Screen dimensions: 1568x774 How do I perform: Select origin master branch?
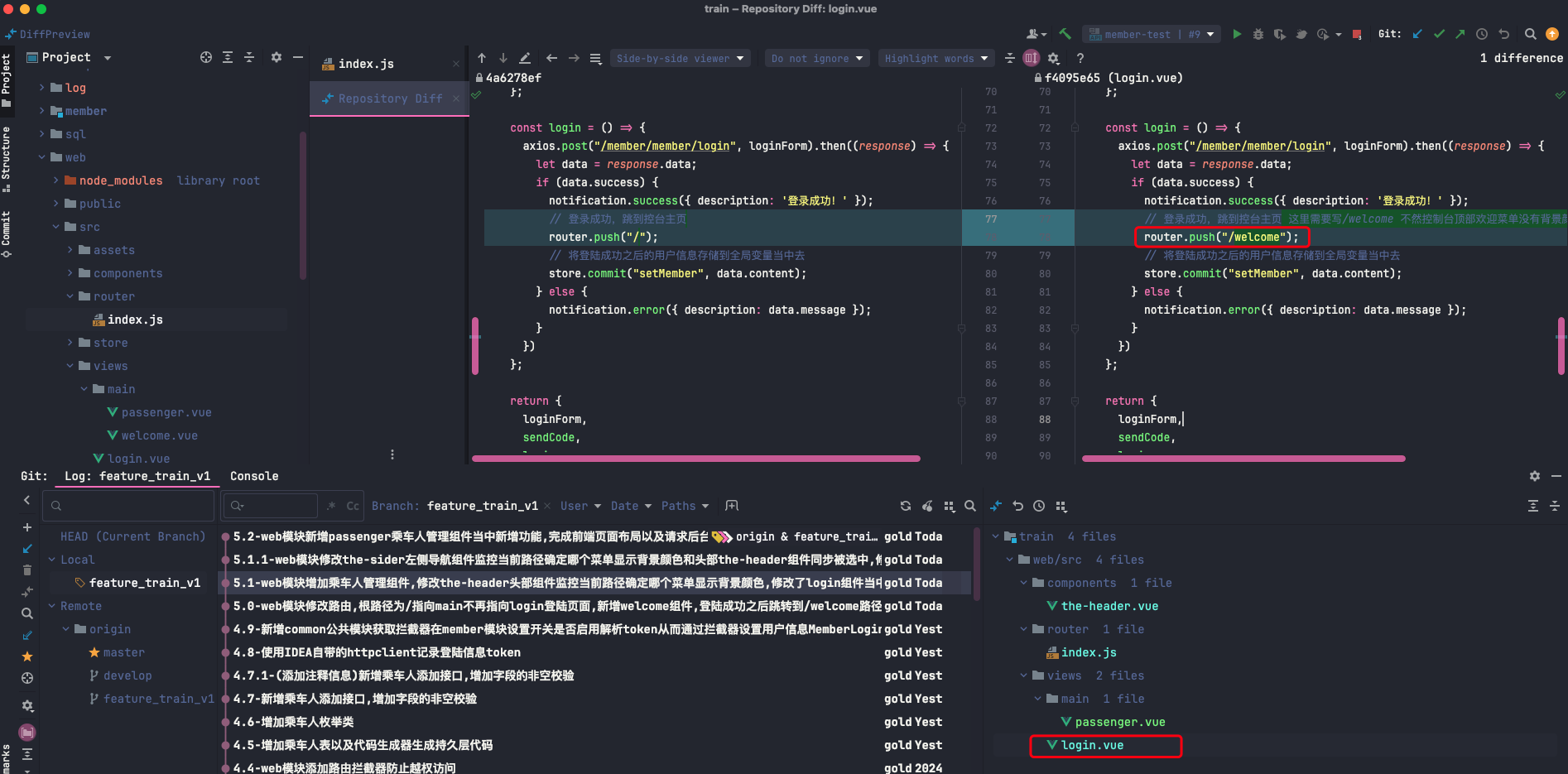point(123,652)
